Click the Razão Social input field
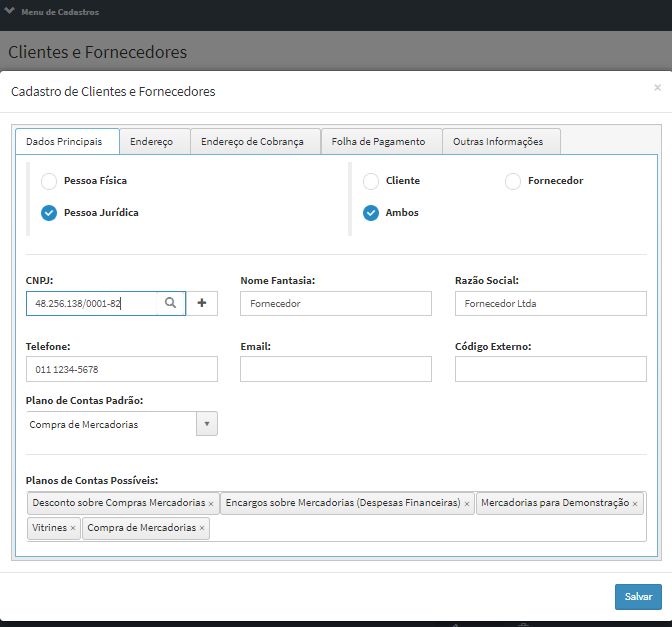672x627 pixels. pyautogui.click(x=551, y=303)
